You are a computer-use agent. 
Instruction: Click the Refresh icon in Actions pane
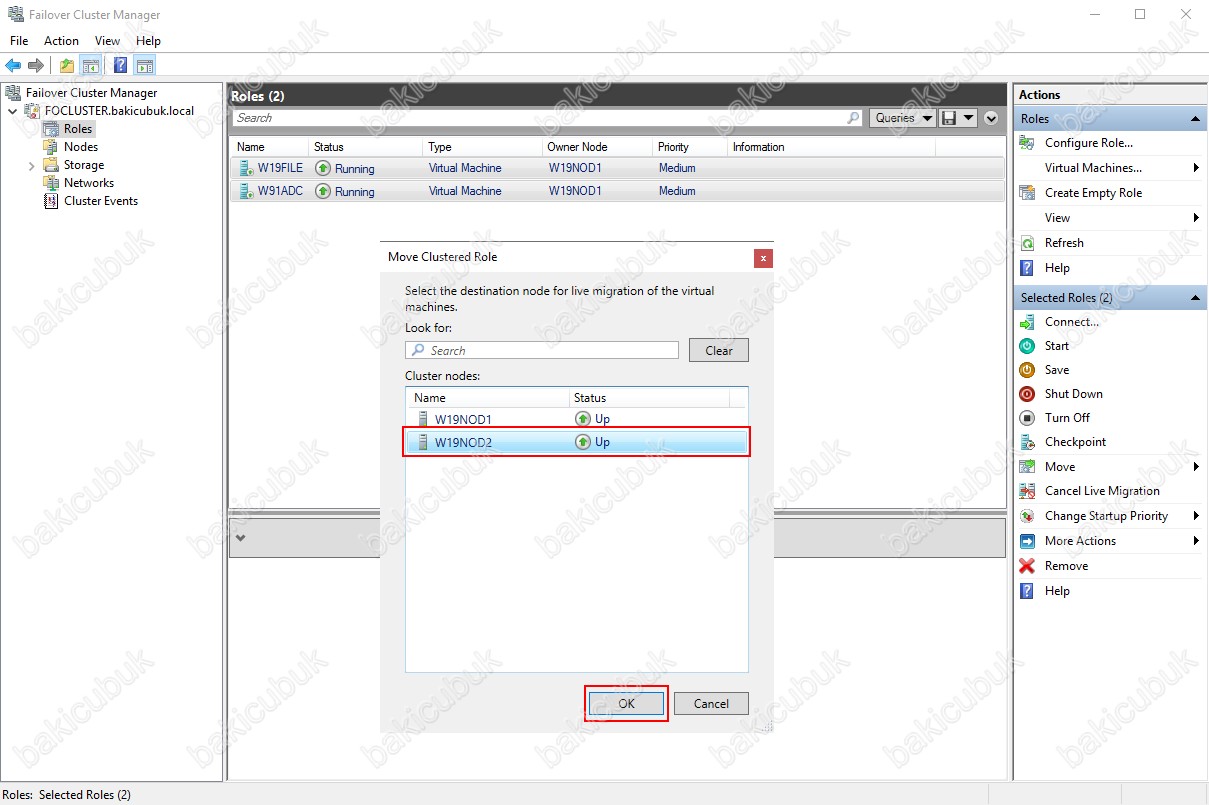1027,243
